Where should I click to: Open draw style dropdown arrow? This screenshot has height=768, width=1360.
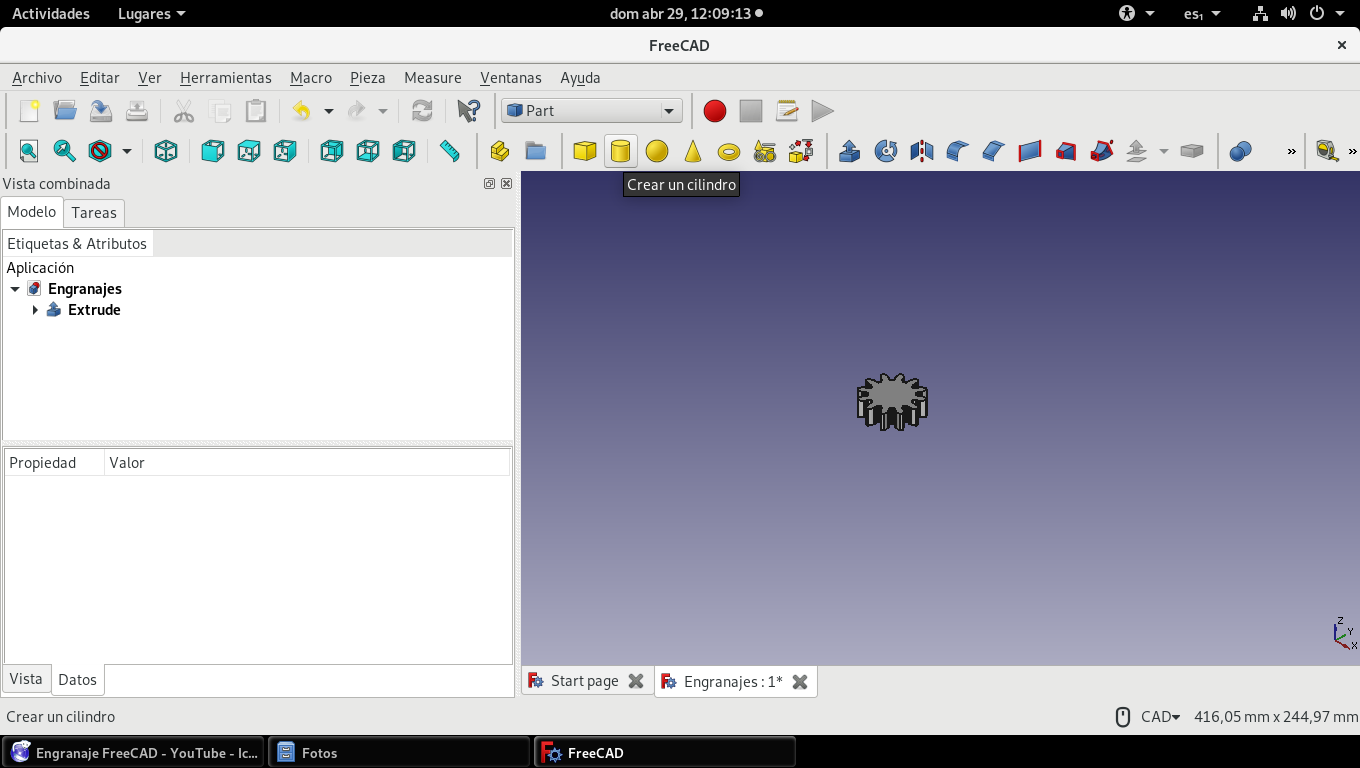click(127, 151)
